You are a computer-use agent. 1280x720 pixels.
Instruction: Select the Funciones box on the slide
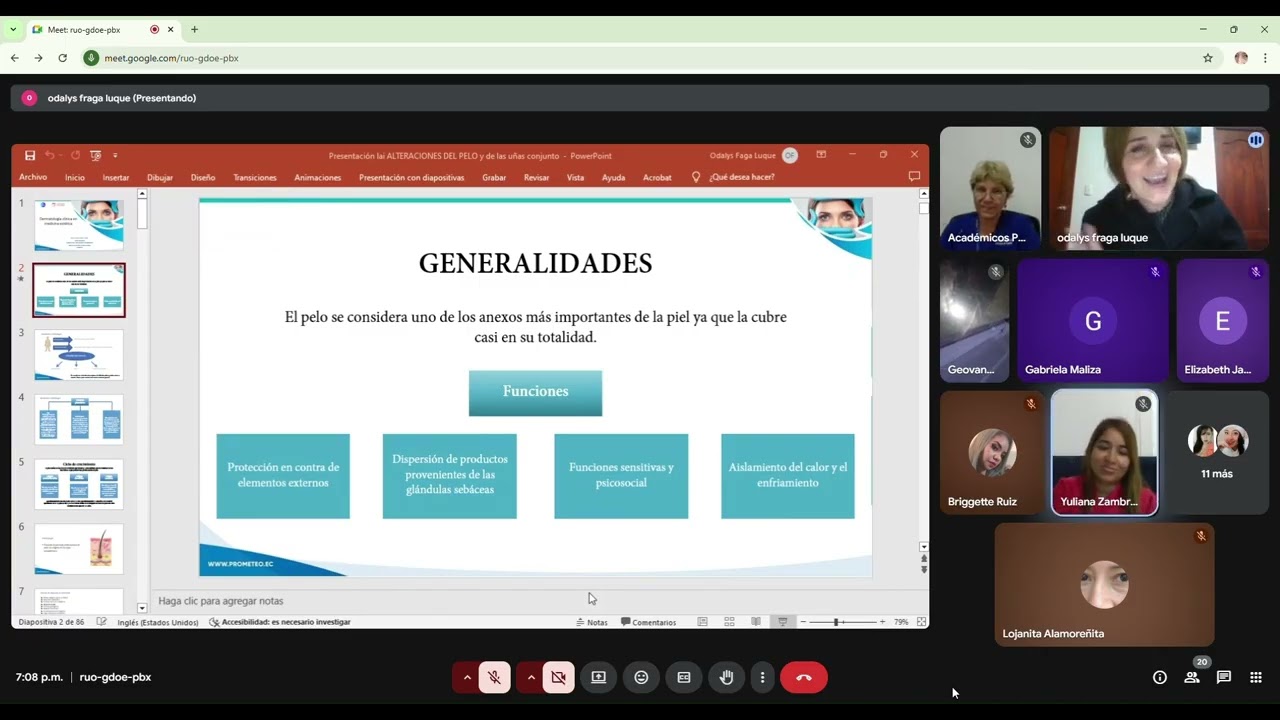[535, 392]
